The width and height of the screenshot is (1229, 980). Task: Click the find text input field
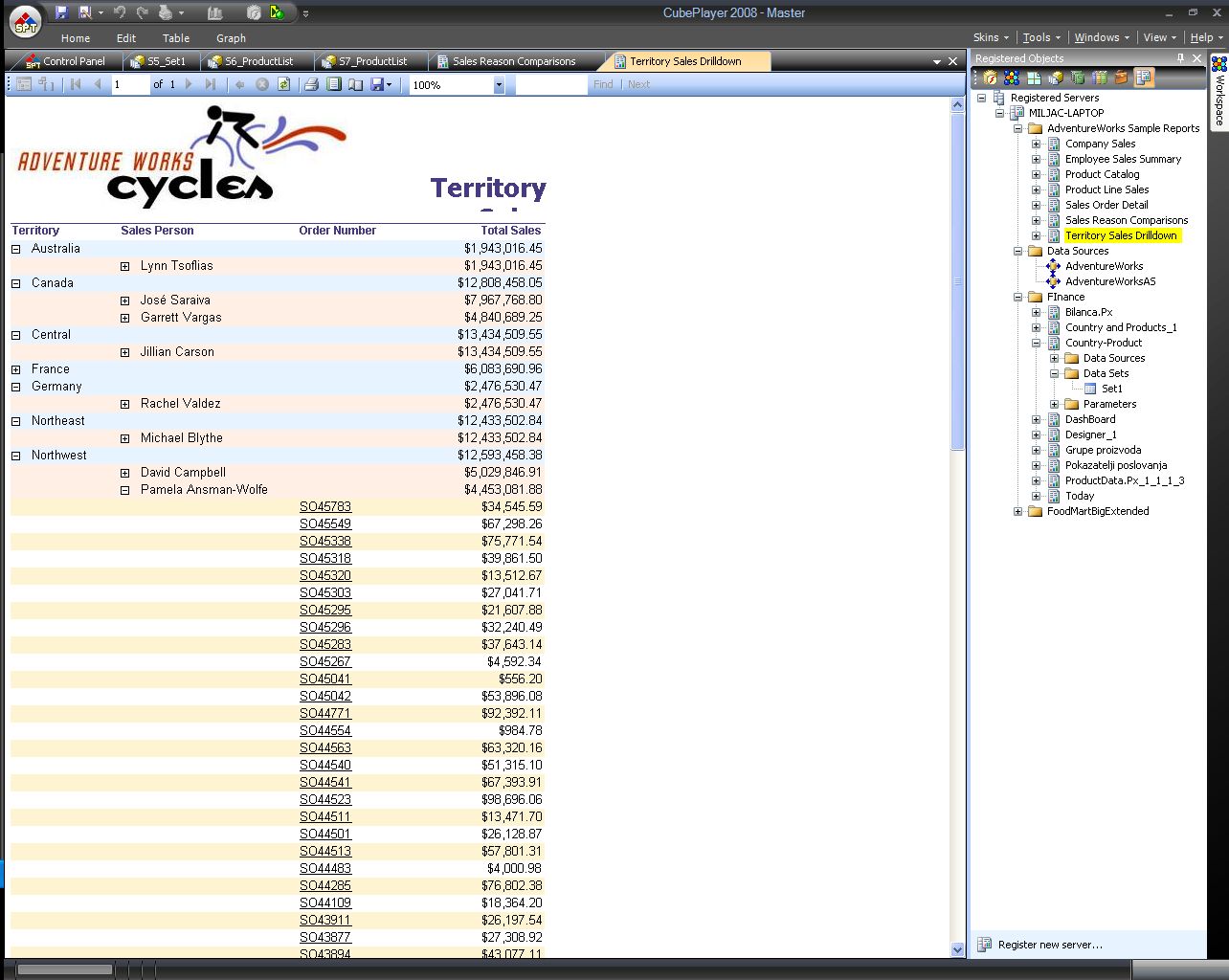(x=551, y=85)
